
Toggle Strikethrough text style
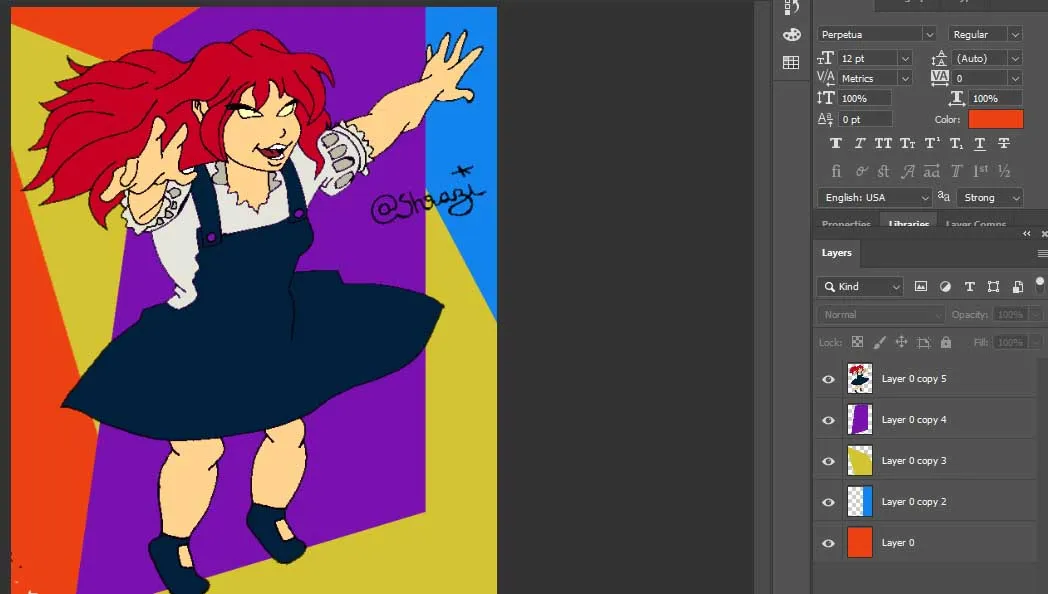[1004, 143]
